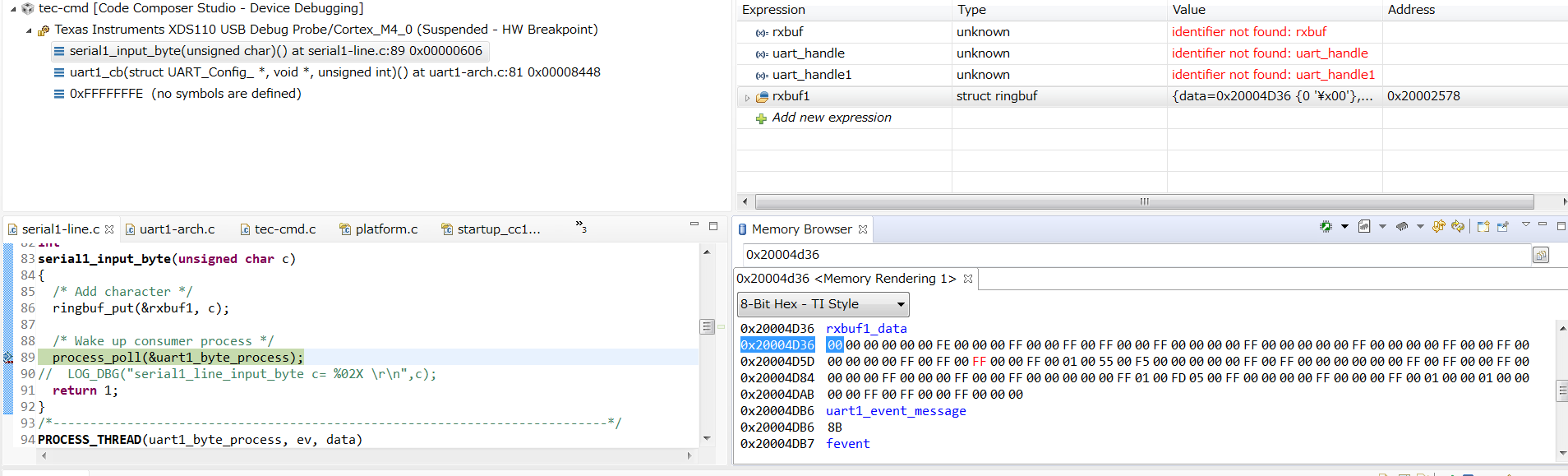Expand the rxbuf1 expression row

747,97
